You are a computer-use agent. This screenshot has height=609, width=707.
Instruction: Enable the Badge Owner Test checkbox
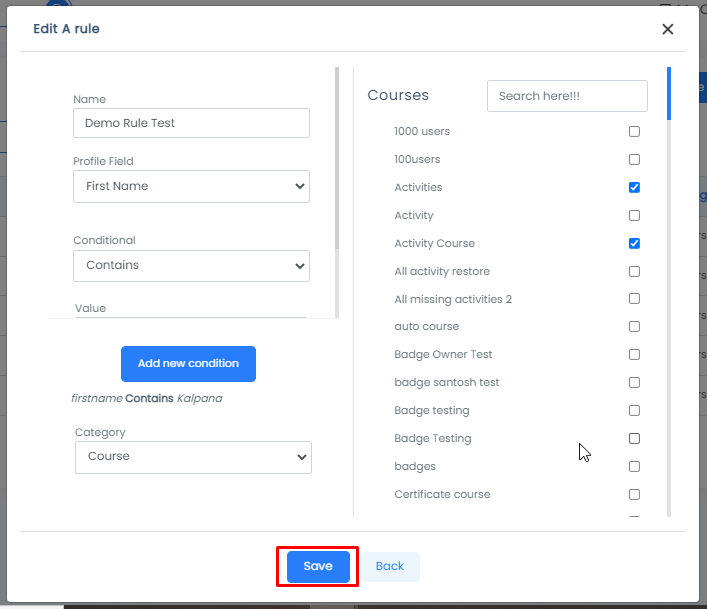[x=634, y=355]
